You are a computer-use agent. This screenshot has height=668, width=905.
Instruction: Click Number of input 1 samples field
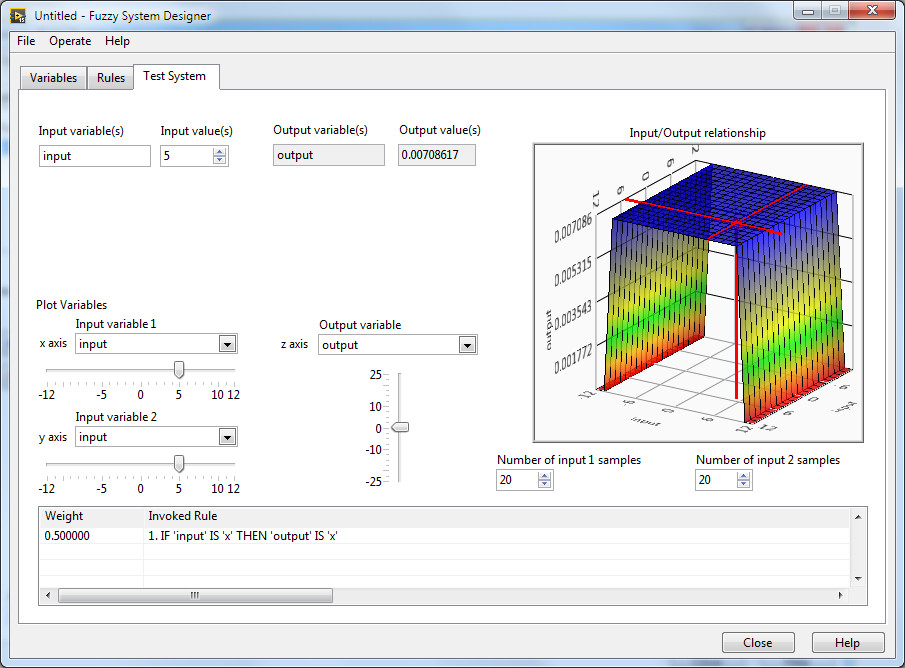click(x=517, y=480)
